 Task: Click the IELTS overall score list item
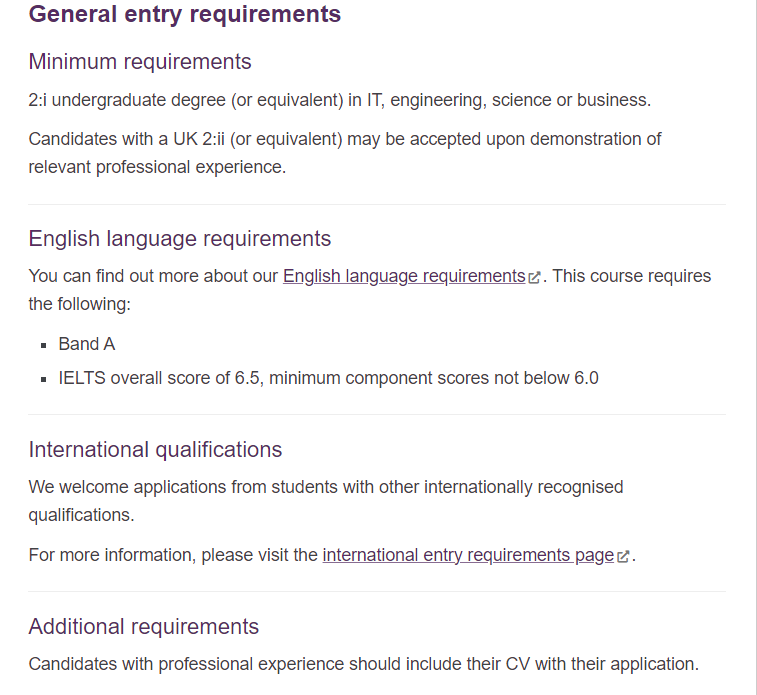coord(328,378)
